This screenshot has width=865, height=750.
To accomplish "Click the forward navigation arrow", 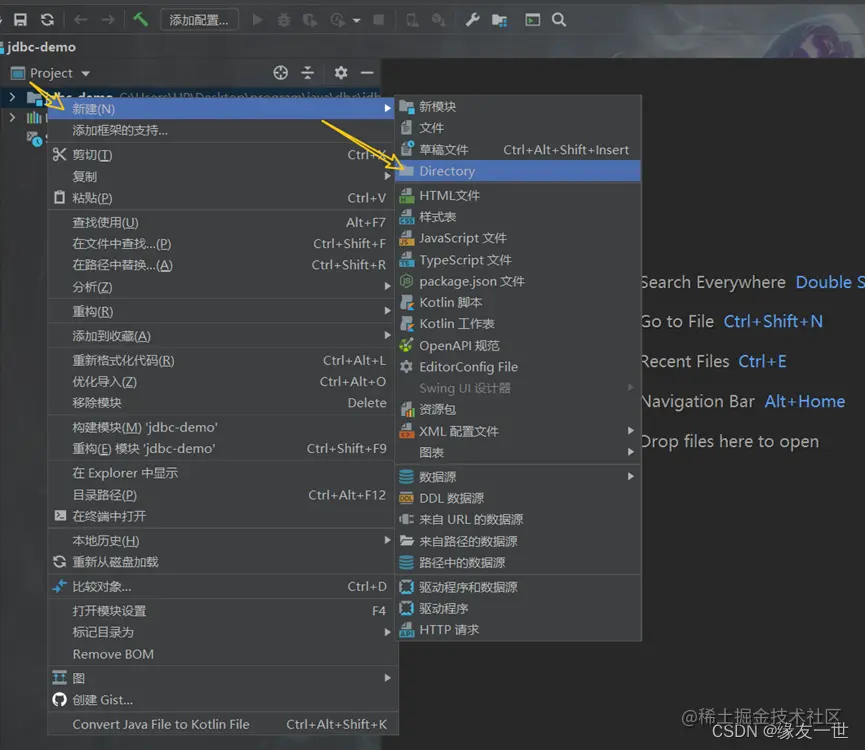I will (108, 20).
